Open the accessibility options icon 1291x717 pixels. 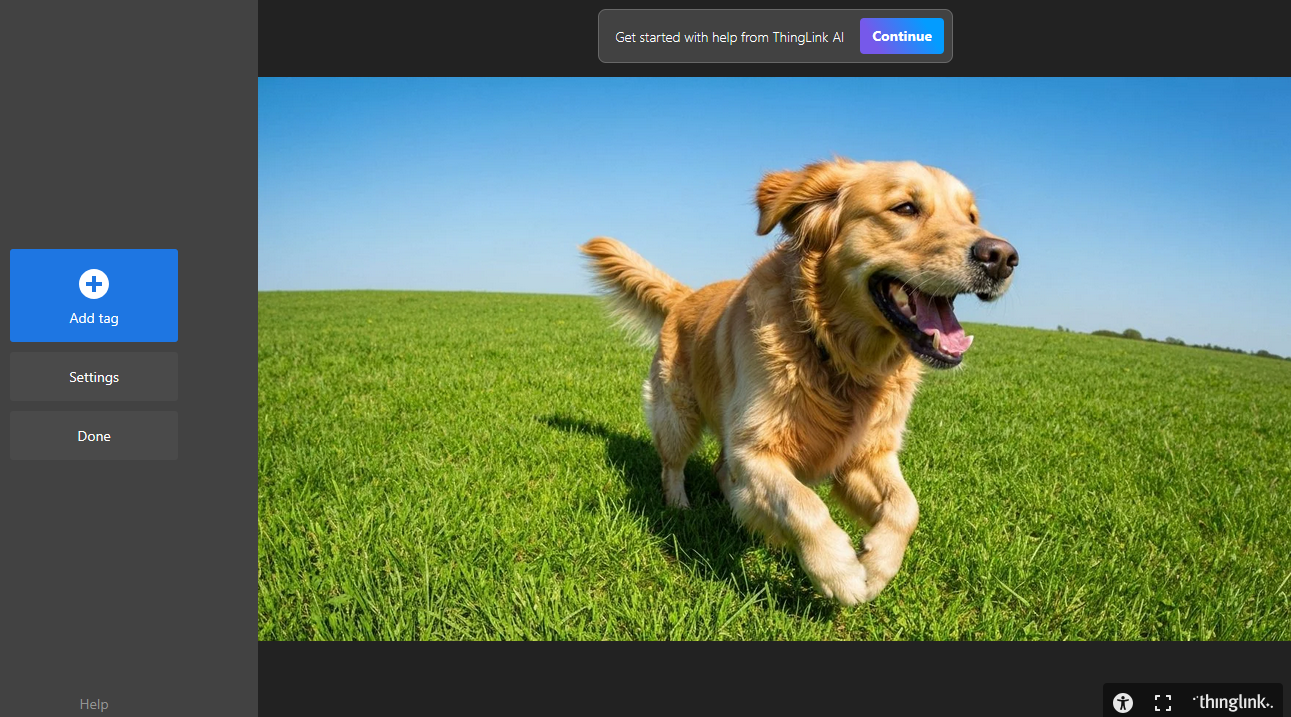(1123, 703)
